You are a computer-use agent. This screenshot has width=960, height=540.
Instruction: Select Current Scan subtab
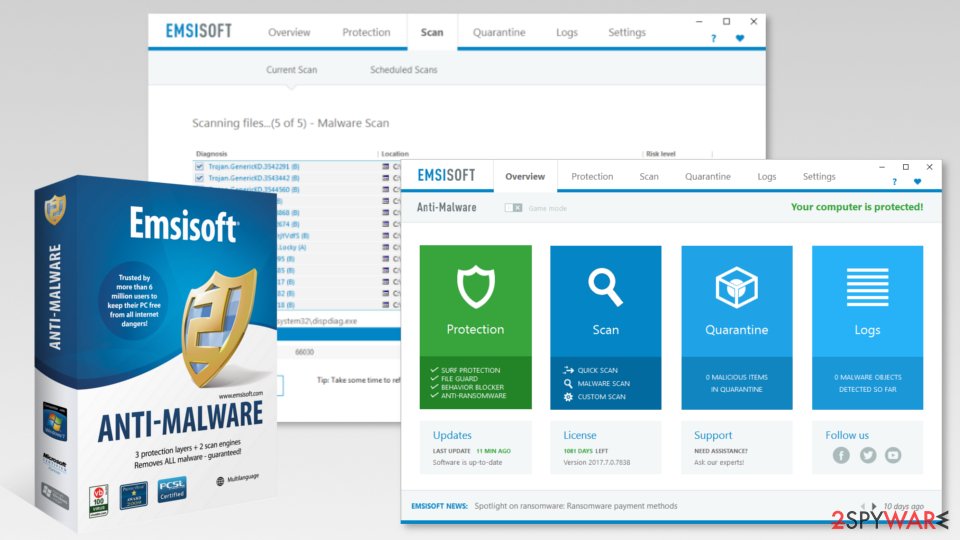291,70
